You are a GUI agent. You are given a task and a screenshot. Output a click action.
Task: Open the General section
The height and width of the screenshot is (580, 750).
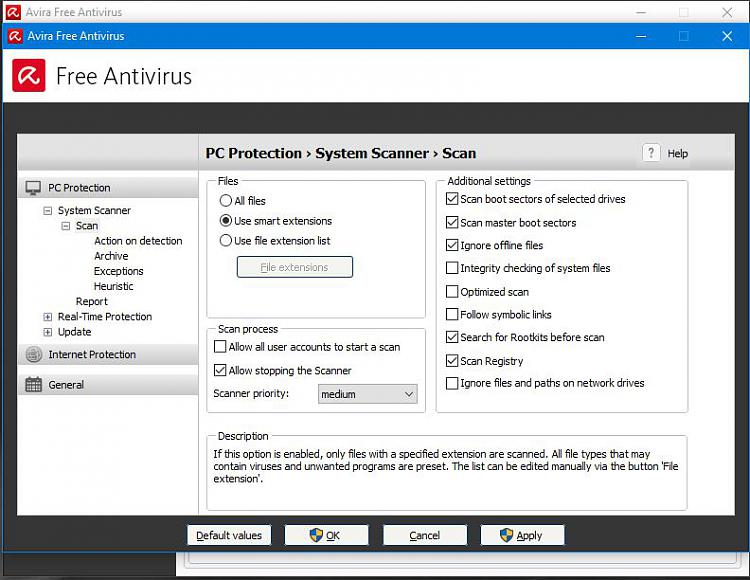(x=108, y=384)
